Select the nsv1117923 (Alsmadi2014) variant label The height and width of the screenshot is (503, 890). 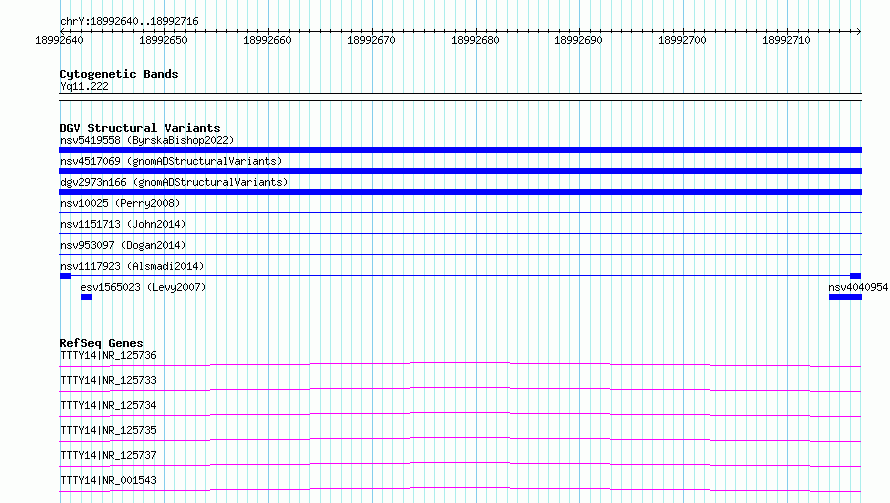pos(132,266)
